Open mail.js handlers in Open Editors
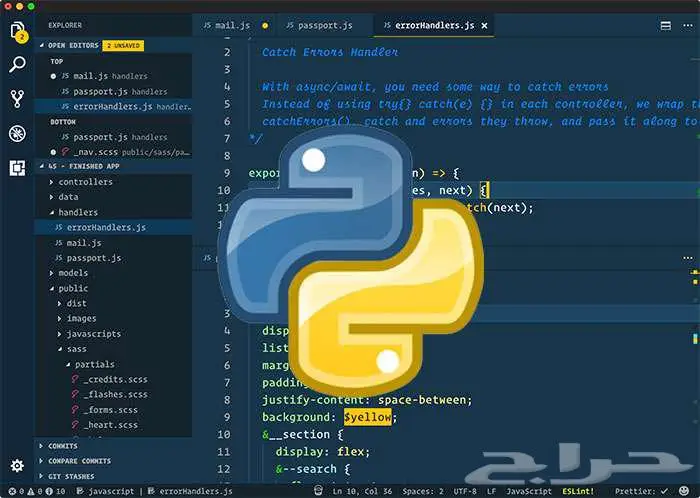The height and width of the screenshot is (498, 700). click(x=113, y=76)
